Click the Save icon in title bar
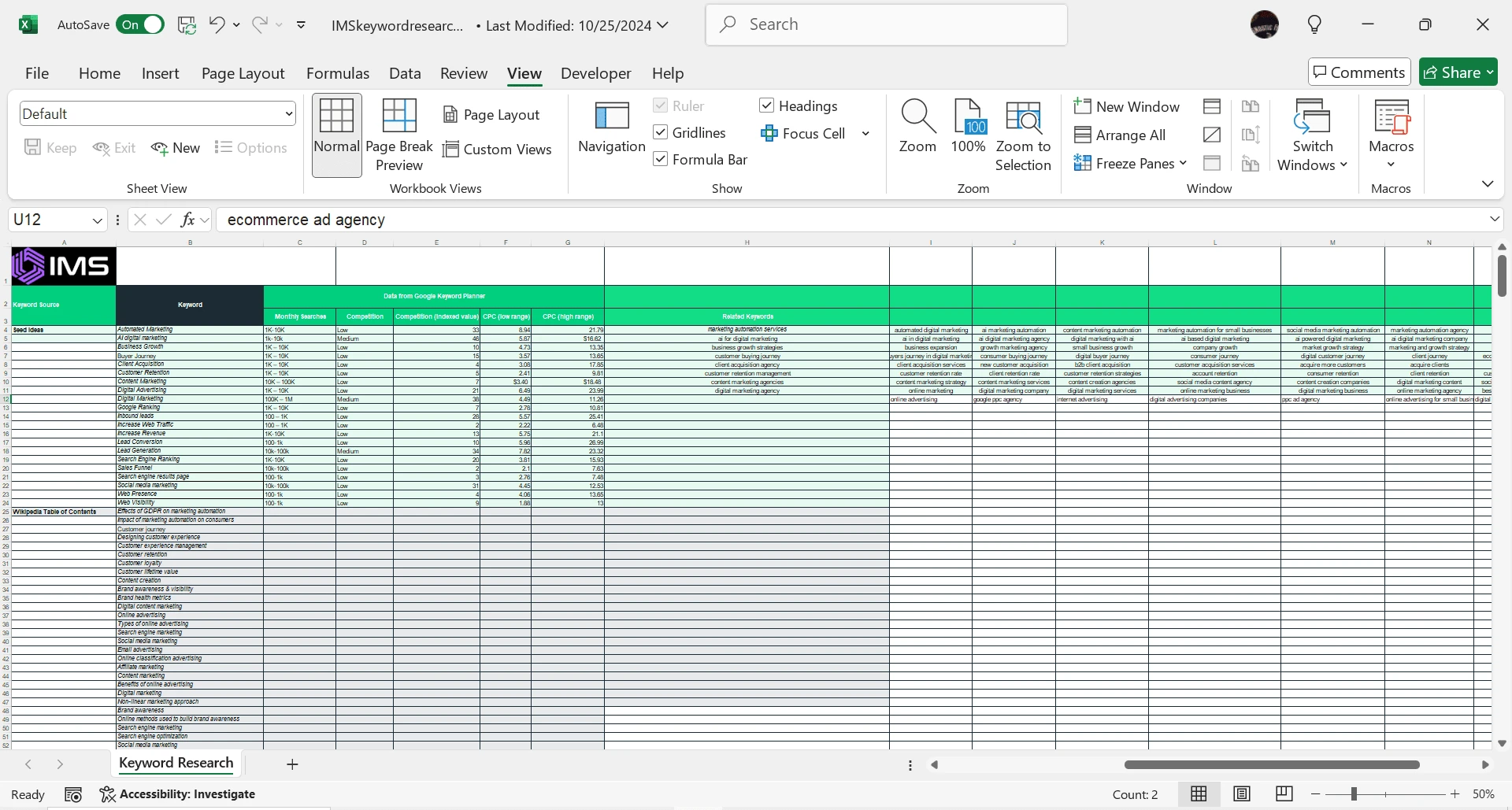 (187, 25)
